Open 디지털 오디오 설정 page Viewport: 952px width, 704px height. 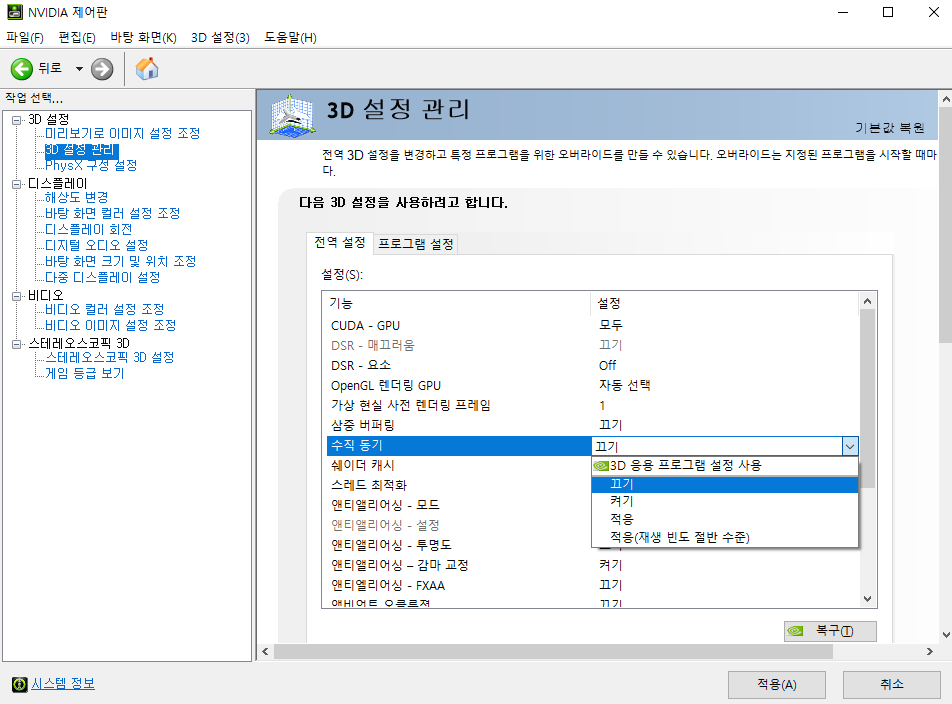[x=97, y=245]
